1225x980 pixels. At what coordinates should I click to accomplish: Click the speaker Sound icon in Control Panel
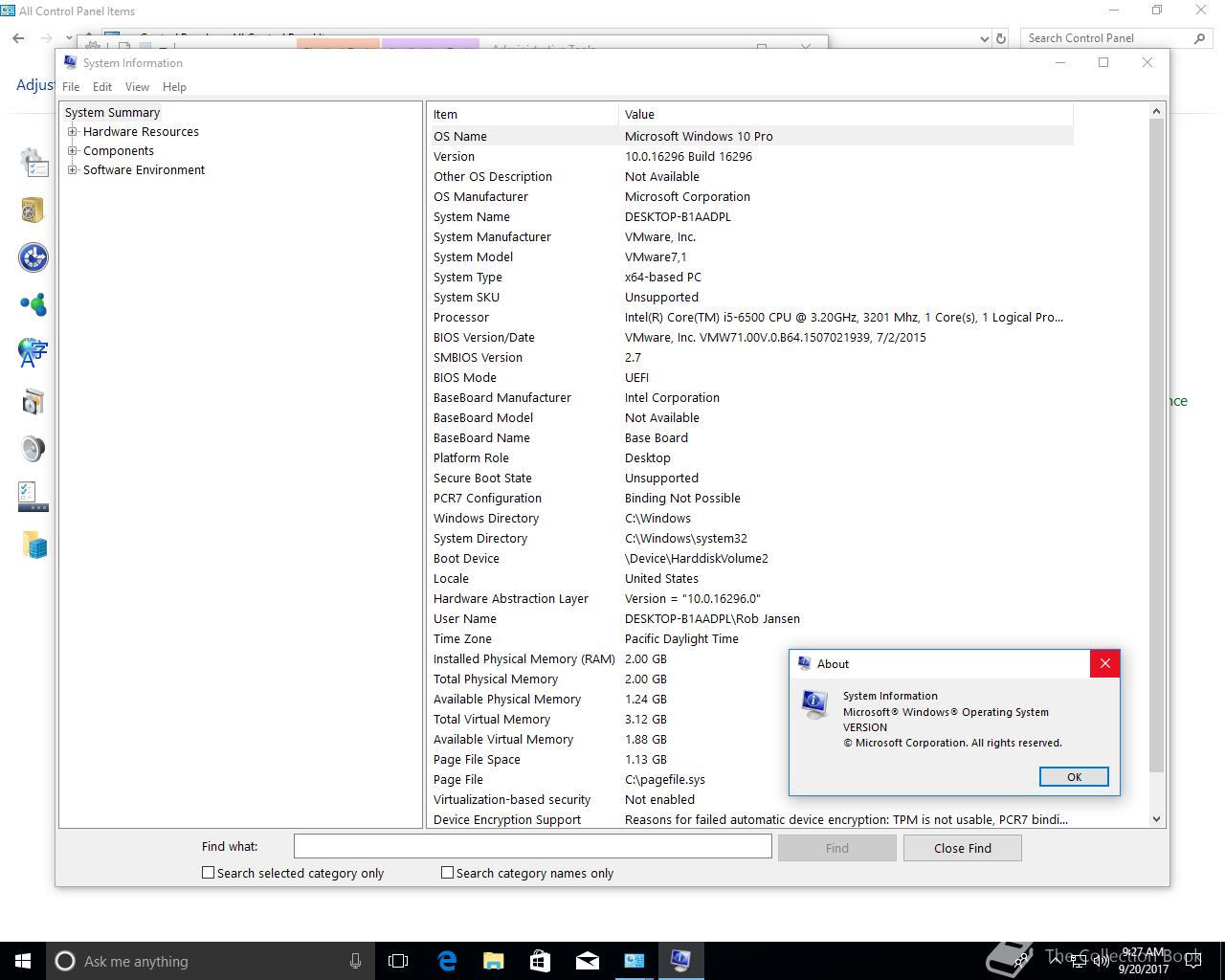33,449
